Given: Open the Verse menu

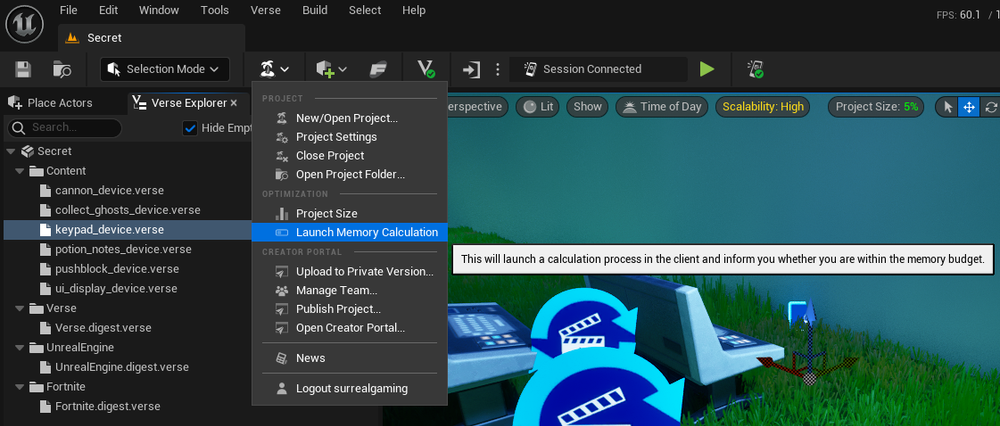Looking at the screenshot, I should click(x=266, y=10).
